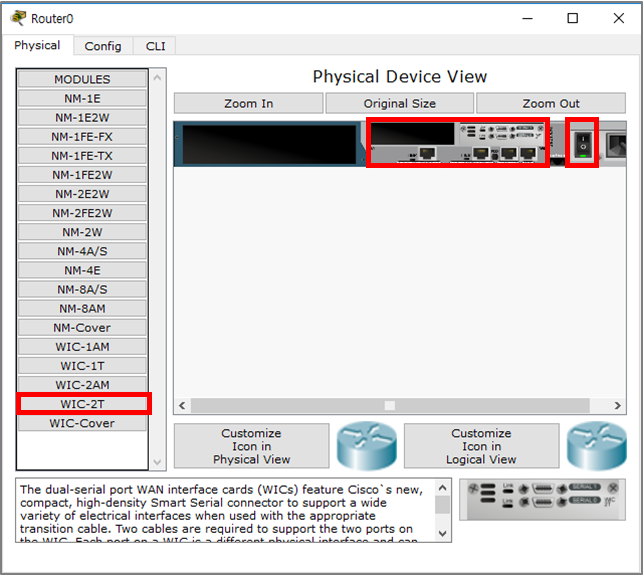
Task: Click the Original Size button
Action: (400, 103)
